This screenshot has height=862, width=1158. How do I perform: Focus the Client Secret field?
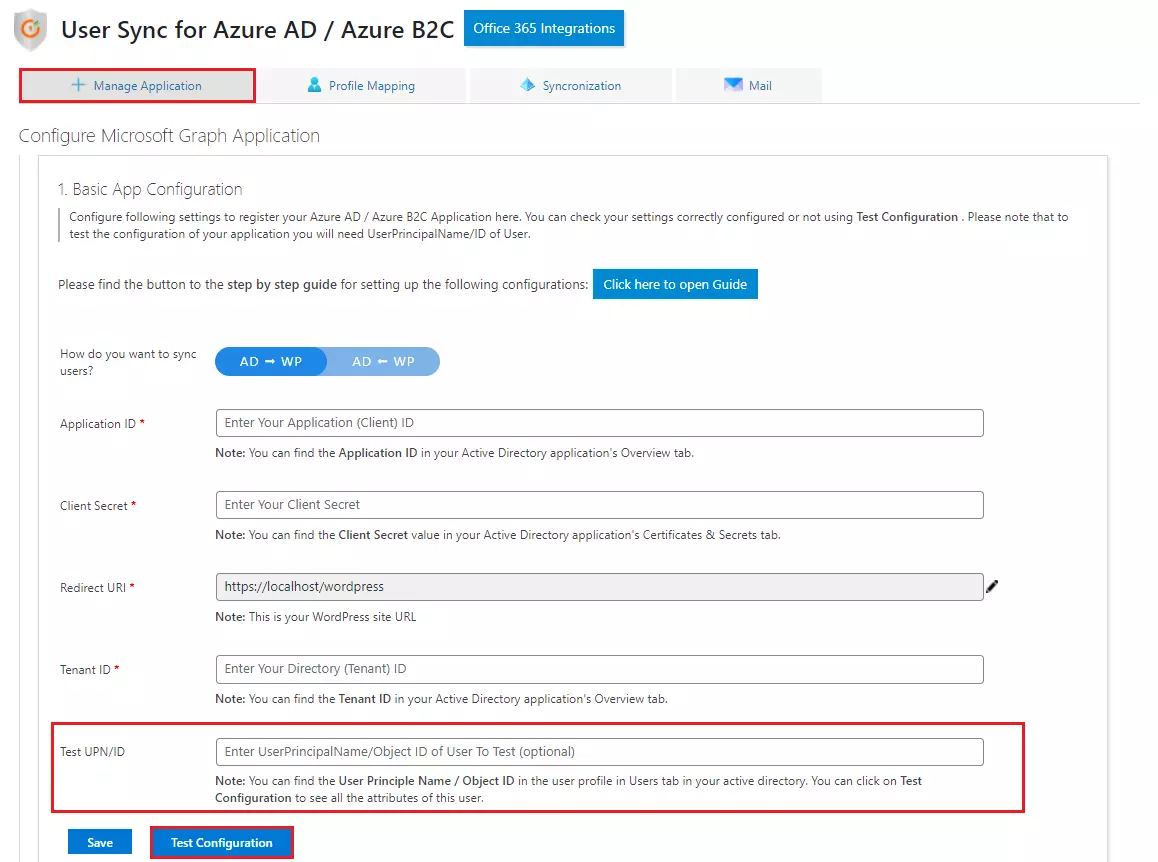click(x=600, y=505)
